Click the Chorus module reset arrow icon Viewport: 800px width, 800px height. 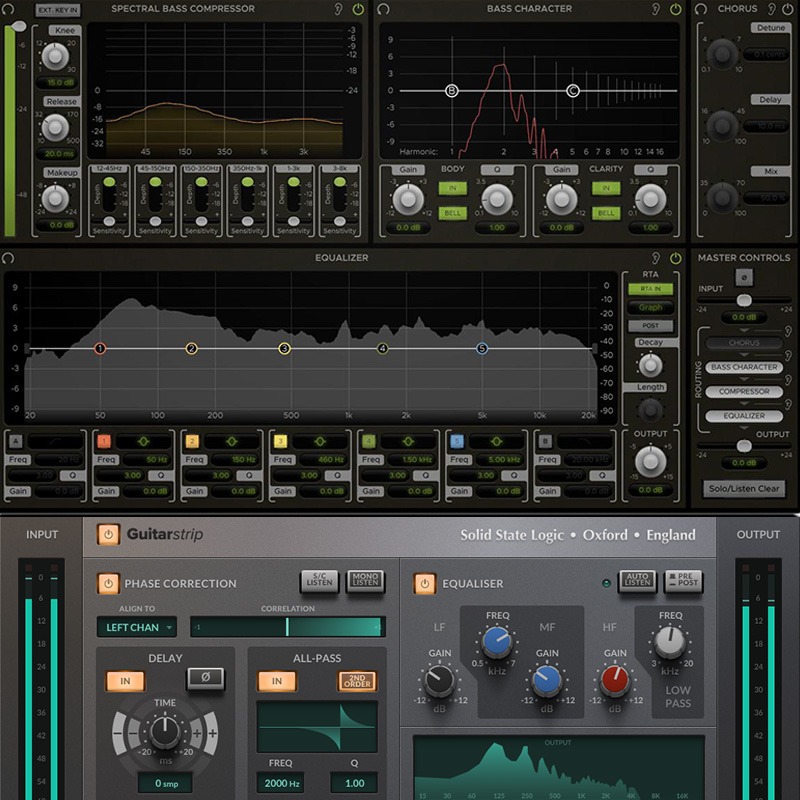point(701,9)
